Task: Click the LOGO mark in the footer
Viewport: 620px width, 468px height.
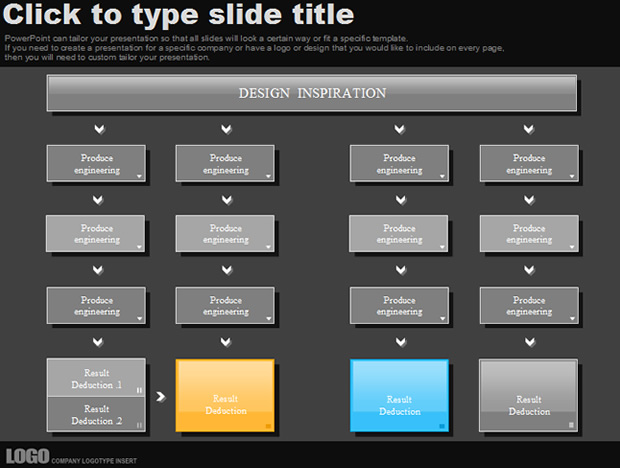Action: point(27,456)
